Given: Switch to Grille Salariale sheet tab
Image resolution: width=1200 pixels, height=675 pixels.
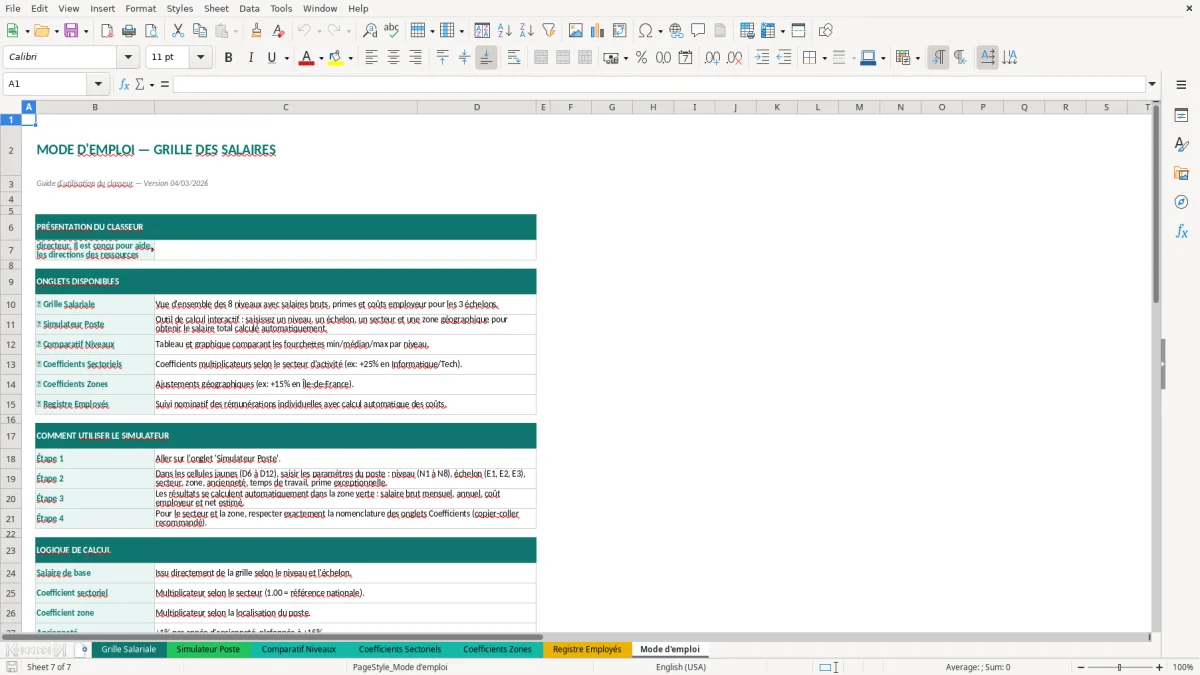Looking at the screenshot, I should 129,649.
